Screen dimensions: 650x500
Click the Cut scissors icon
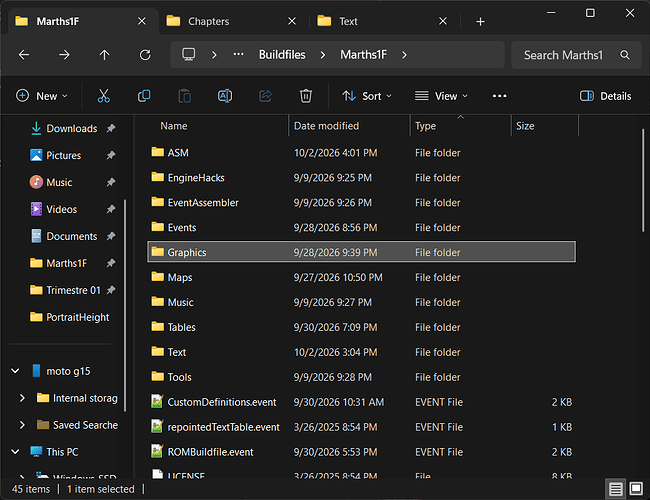(104, 96)
